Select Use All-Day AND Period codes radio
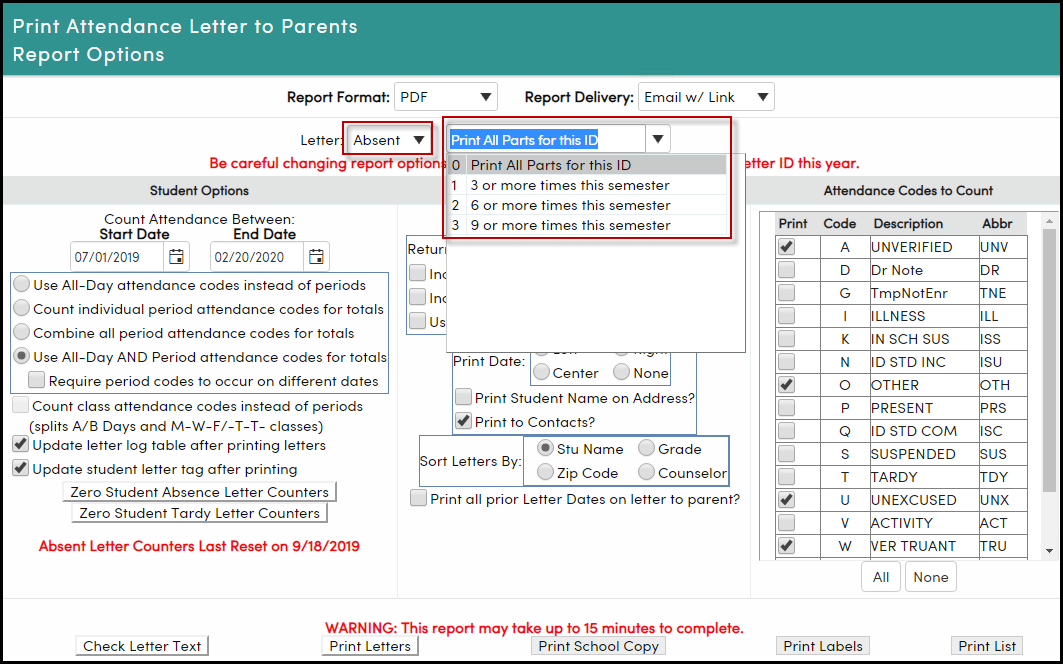1063x664 pixels. point(22,356)
